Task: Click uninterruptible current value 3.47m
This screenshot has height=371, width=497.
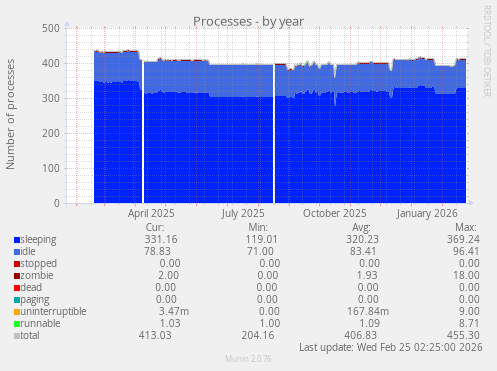Action: [x=174, y=311]
